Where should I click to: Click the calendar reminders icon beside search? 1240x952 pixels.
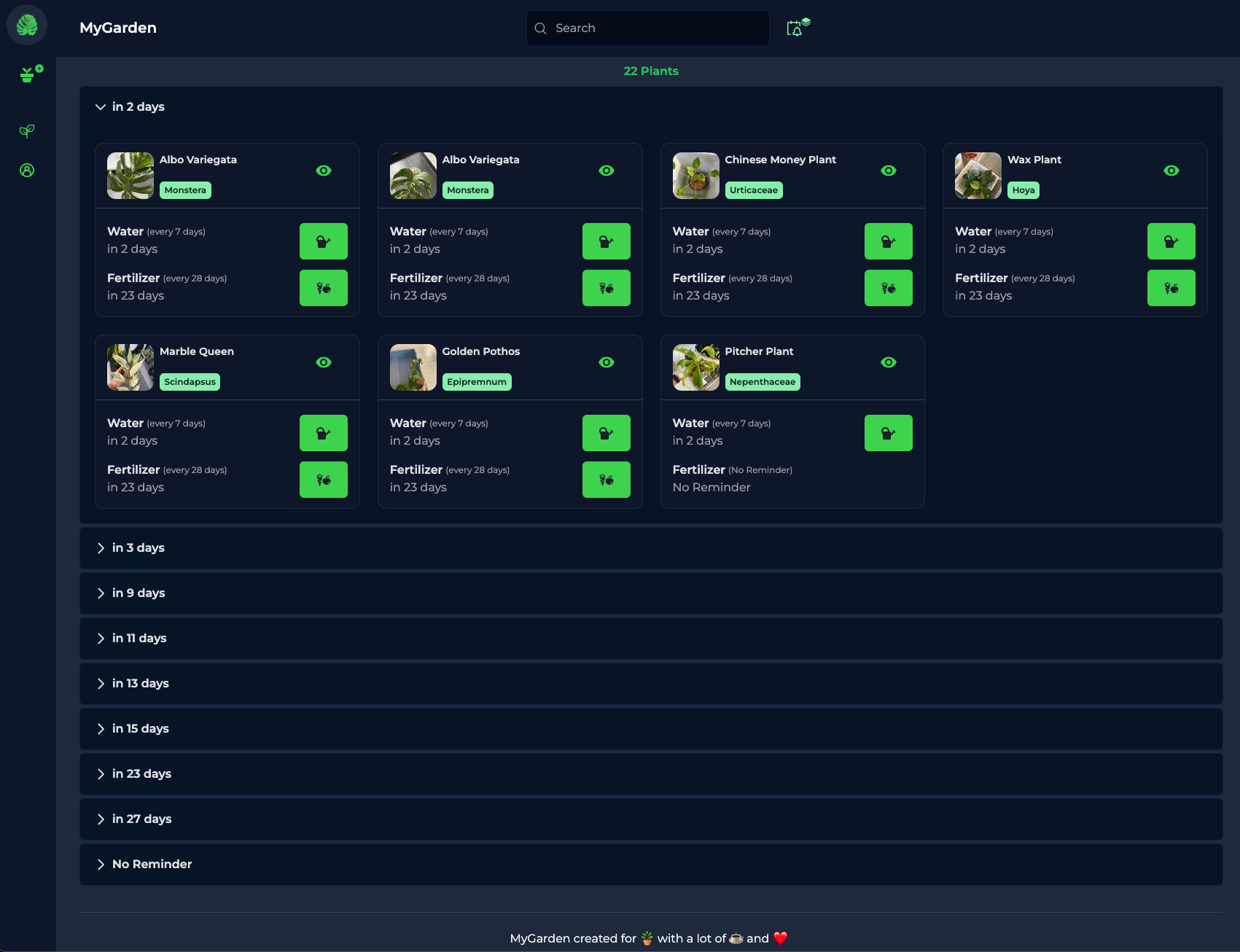pos(797,28)
